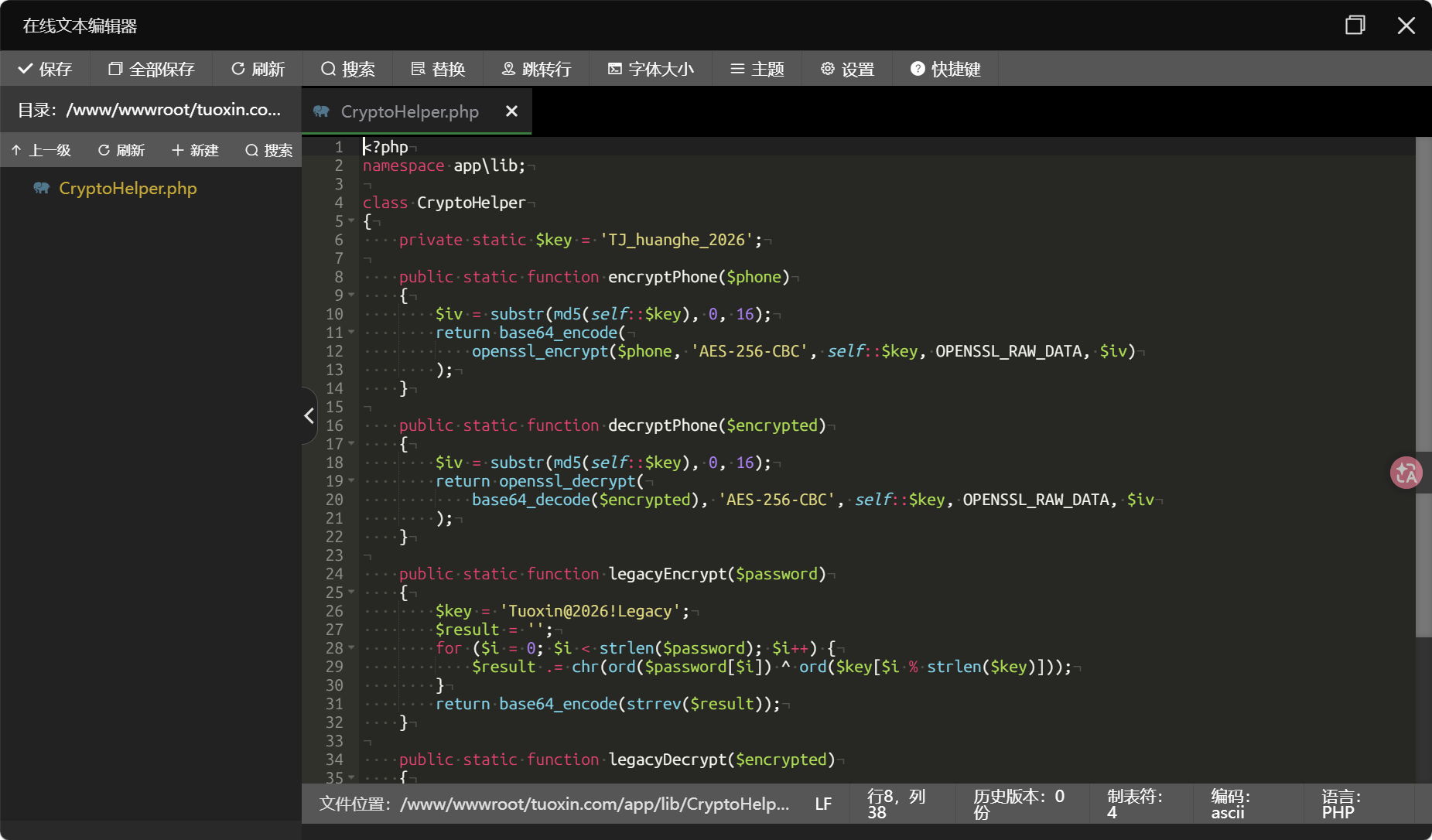The width and height of the screenshot is (1432, 840).
Task: Open CryptoHelper.php in the file tree
Action: pyautogui.click(x=128, y=188)
